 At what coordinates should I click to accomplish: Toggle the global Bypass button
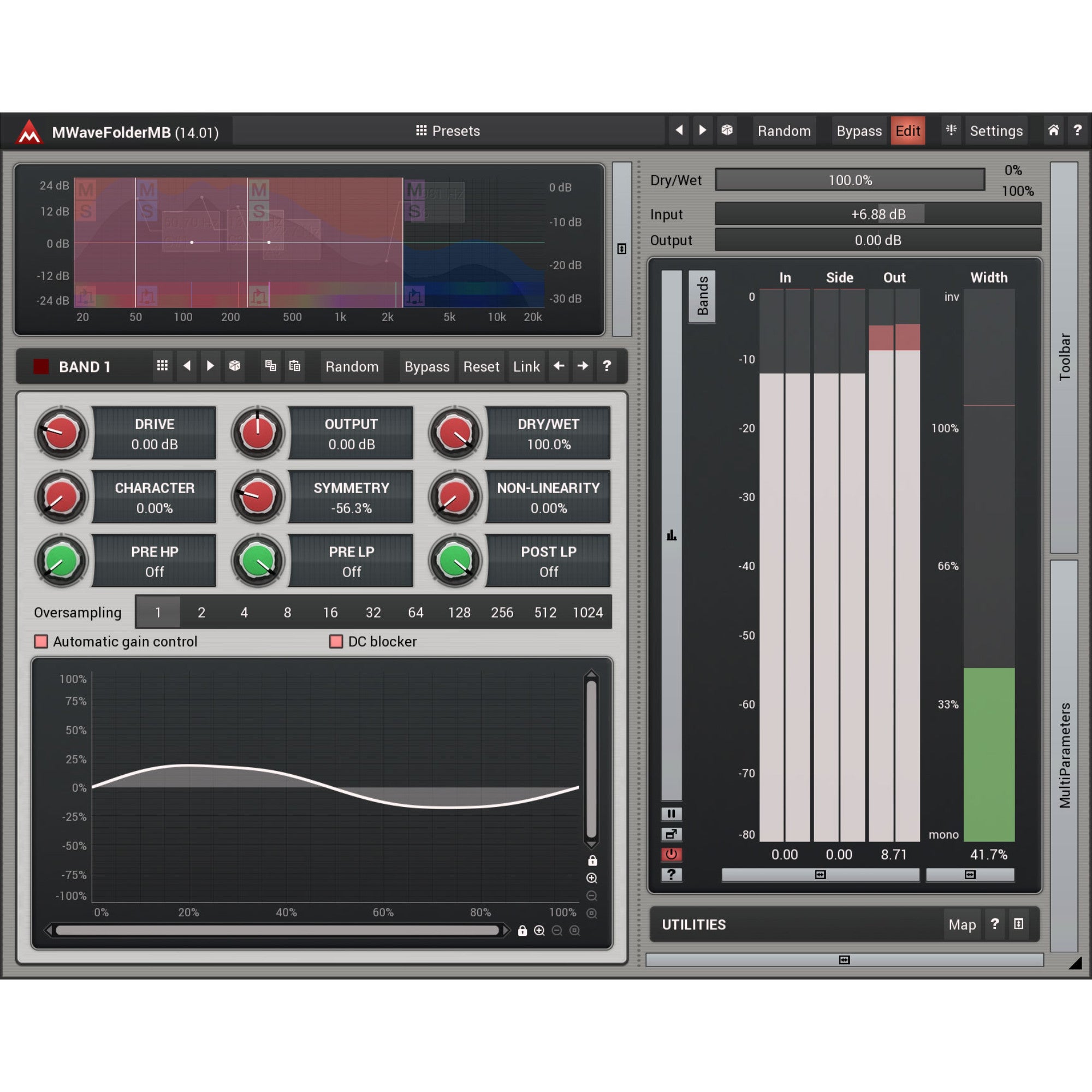point(858,131)
